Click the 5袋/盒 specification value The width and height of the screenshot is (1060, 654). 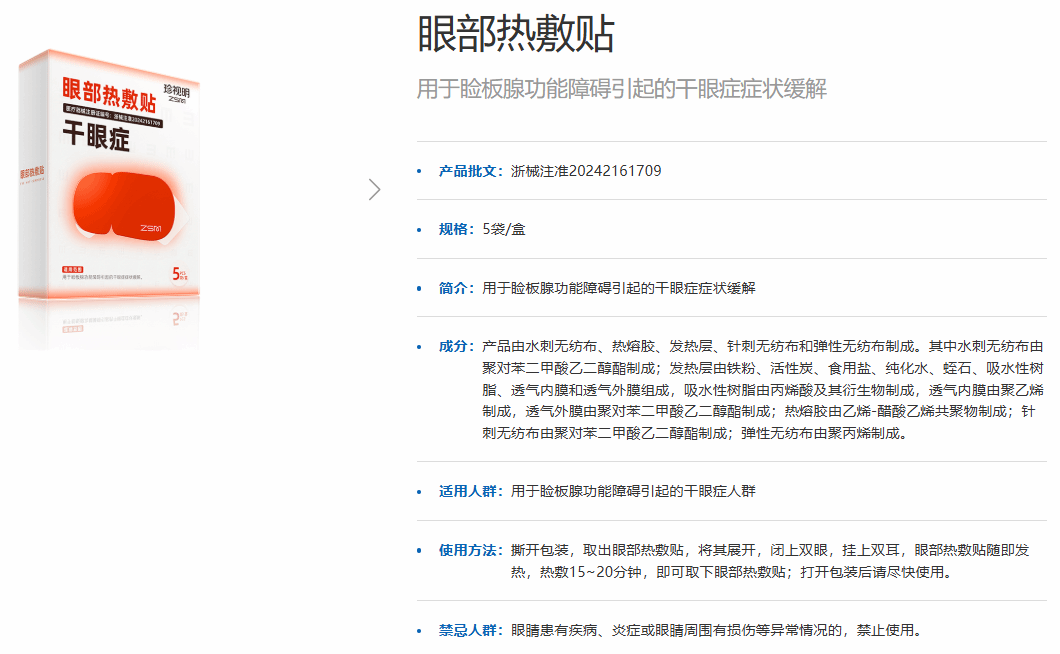504,229
